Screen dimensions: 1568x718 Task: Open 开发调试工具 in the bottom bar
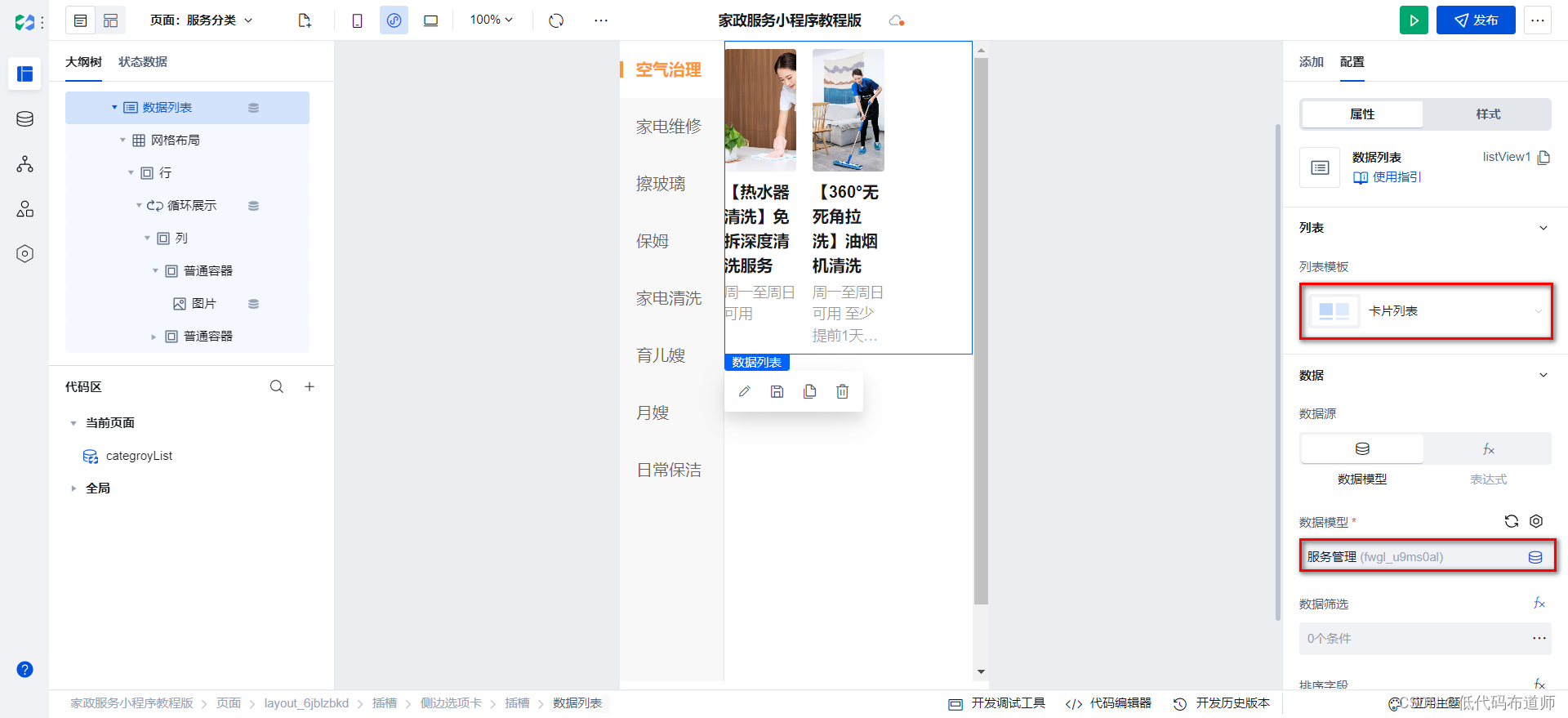pos(997,703)
